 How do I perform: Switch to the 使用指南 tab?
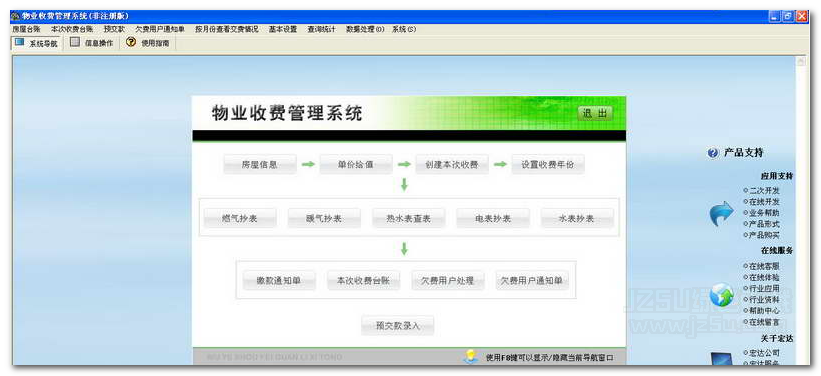point(149,43)
